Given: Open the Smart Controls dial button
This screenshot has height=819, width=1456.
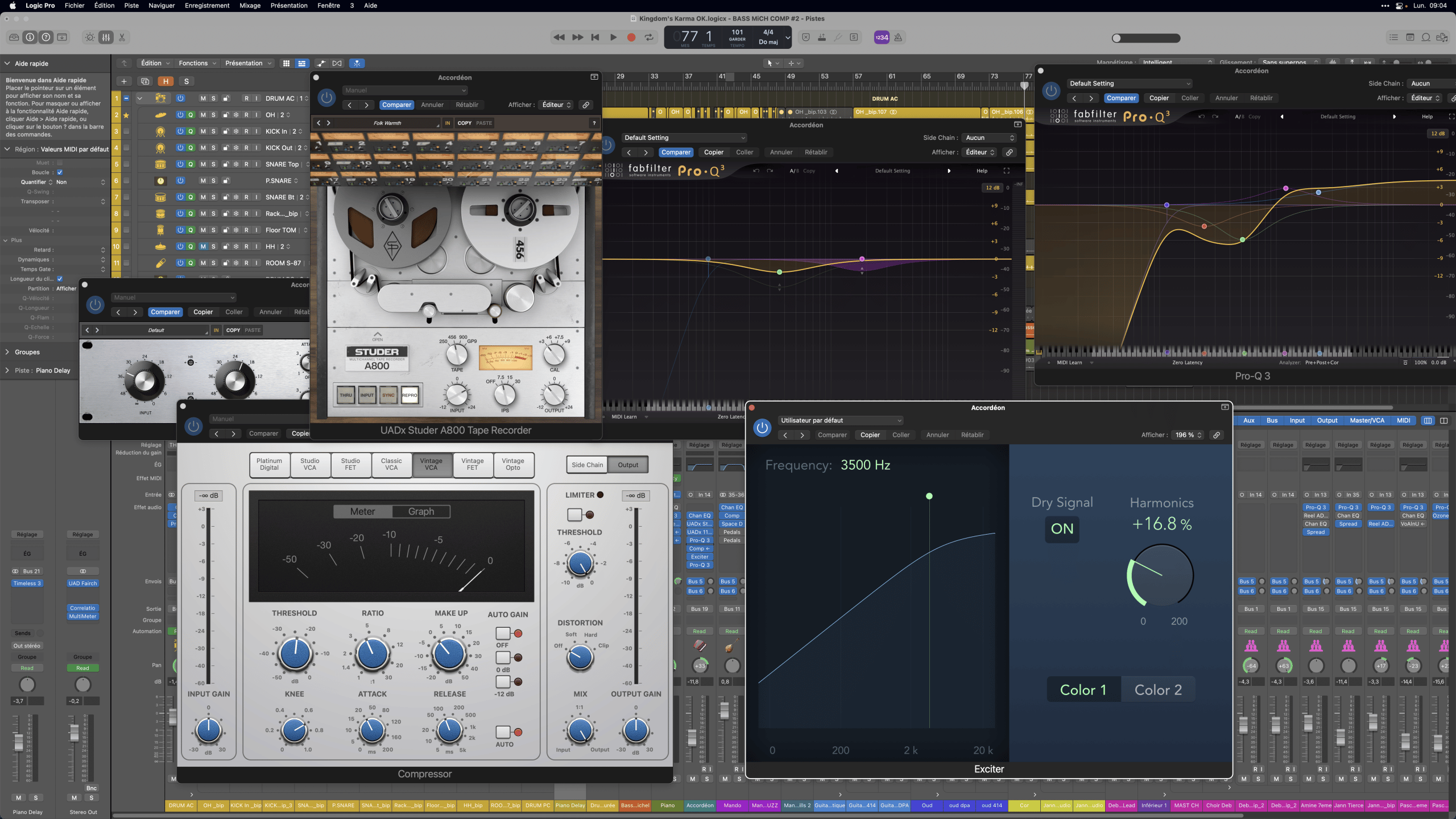Looking at the screenshot, I should click(90, 38).
